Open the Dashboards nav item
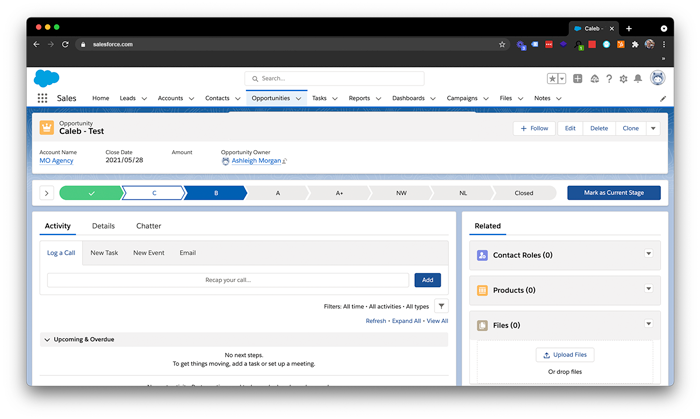This screenshot has height=419, width=700. click(x=408, y=98)
